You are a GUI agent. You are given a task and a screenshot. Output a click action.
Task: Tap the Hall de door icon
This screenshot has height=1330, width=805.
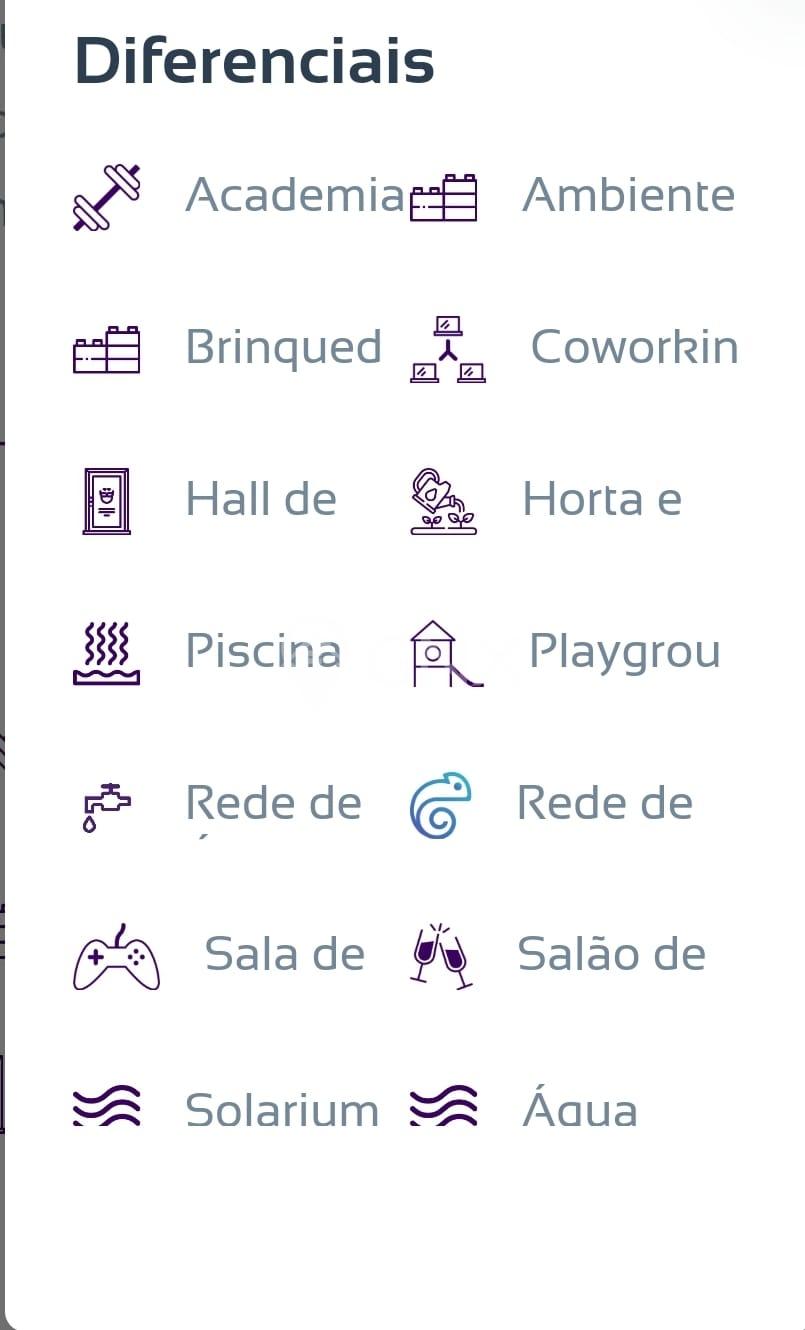pos(106,500)
